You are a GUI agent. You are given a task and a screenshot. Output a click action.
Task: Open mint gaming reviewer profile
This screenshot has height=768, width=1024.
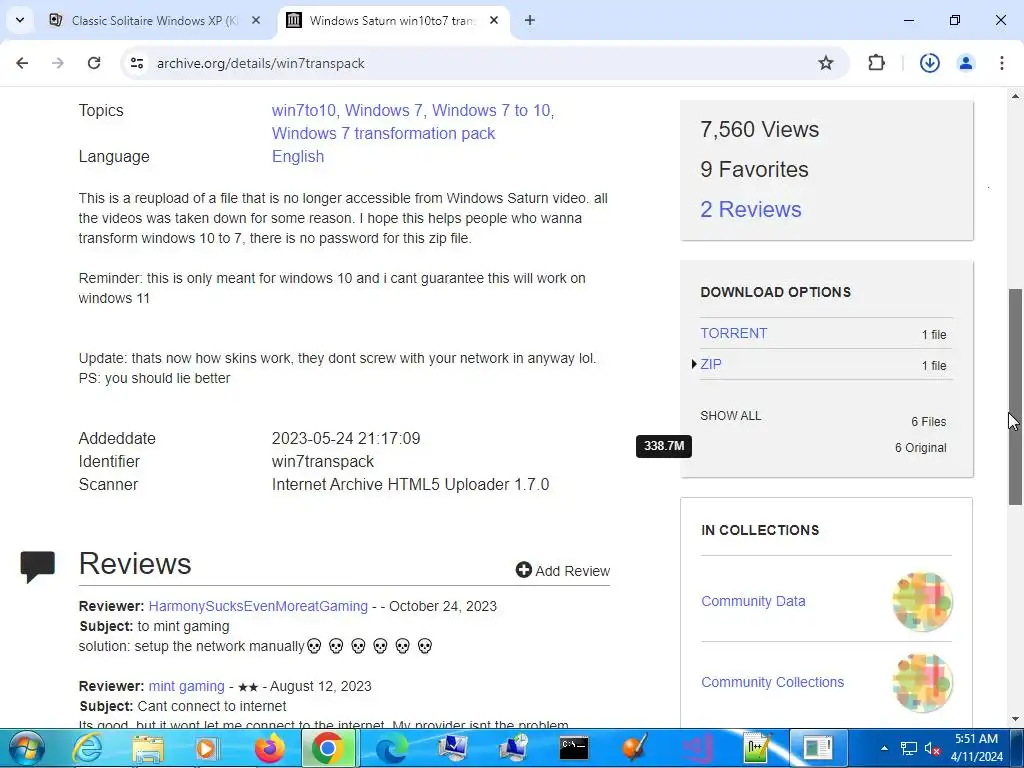point(186,686)
